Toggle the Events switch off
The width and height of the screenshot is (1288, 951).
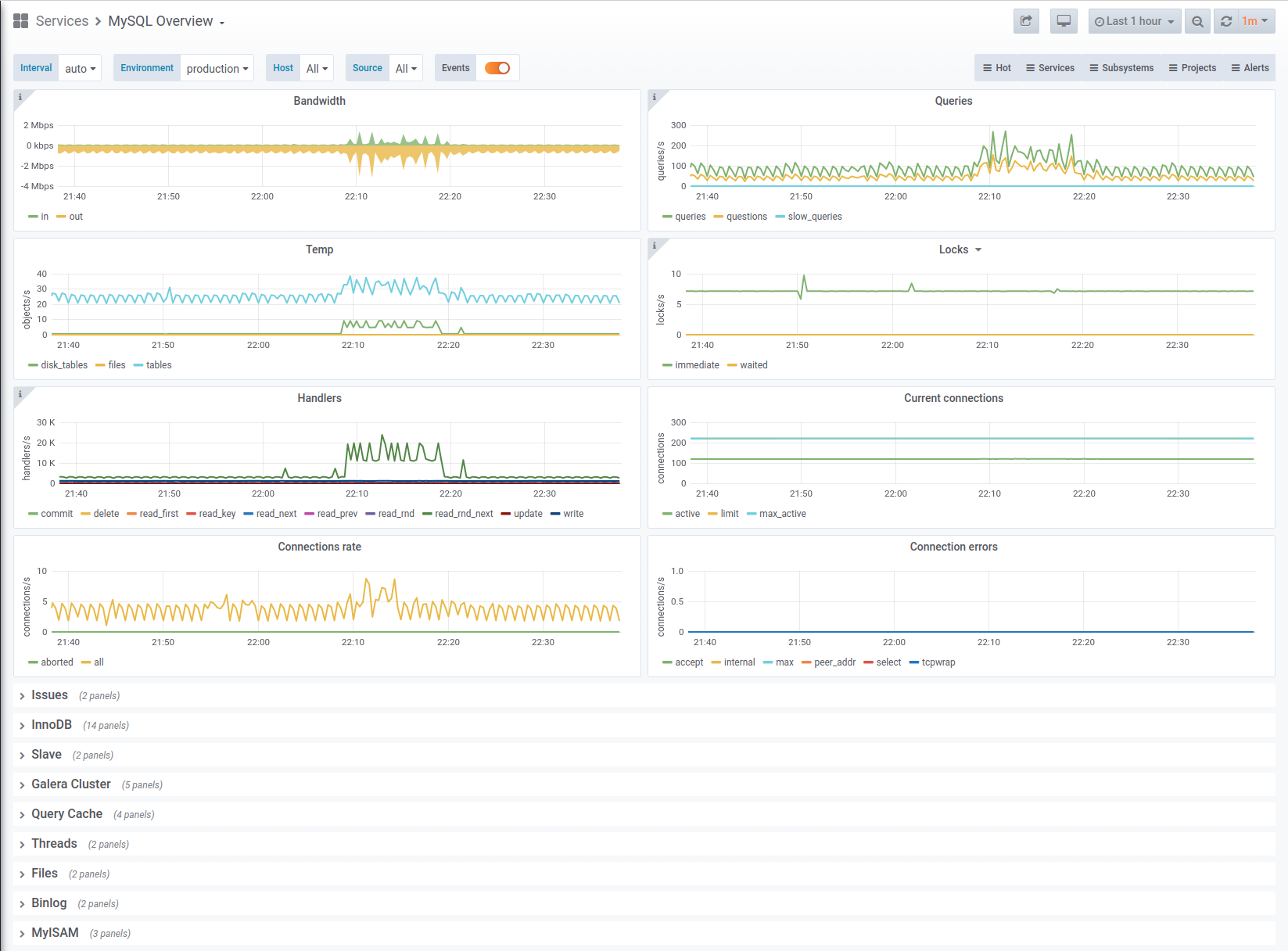tap(497, 68)
